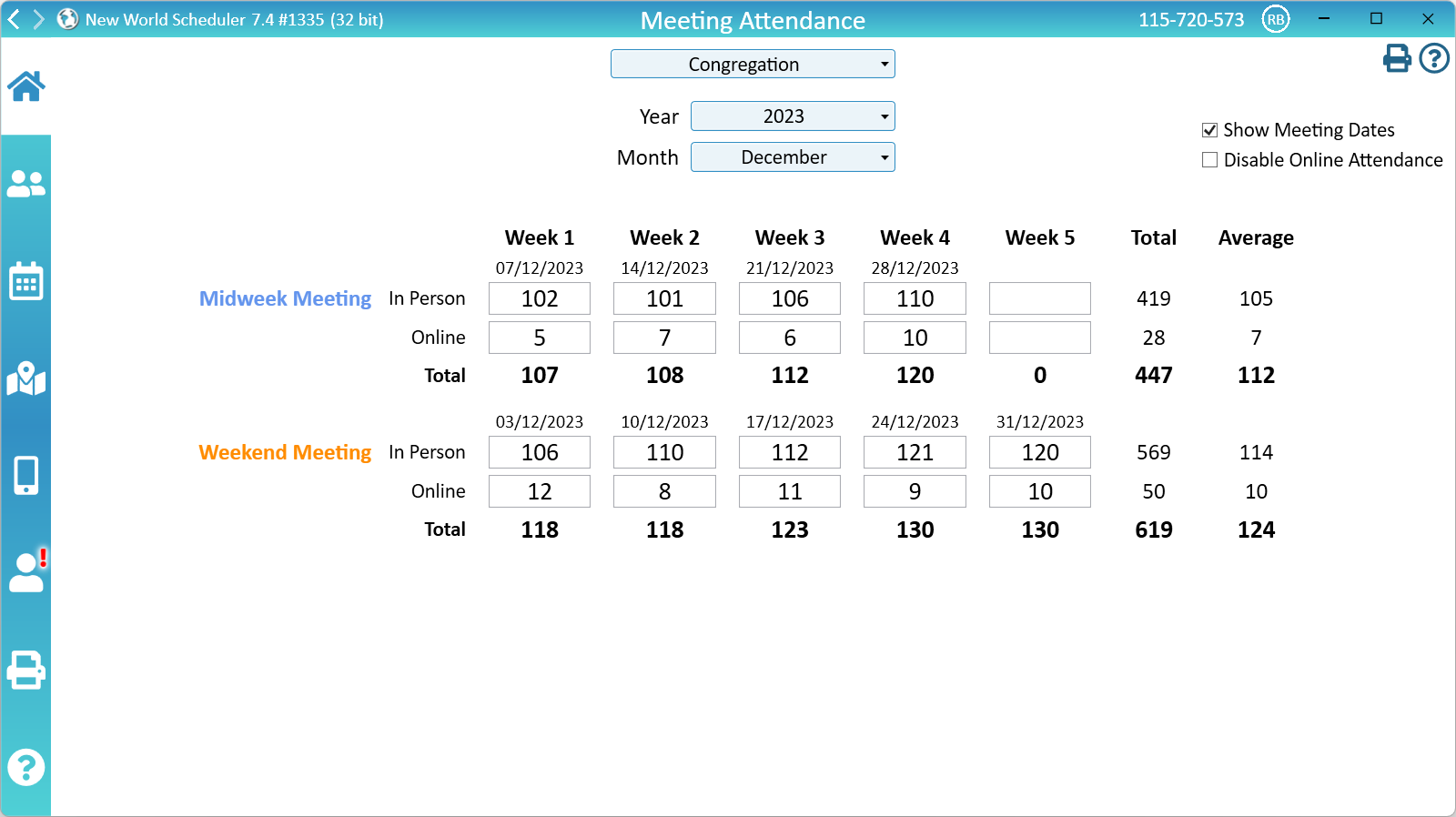
Task: Edit Midweek In Person Week 1 field
Action: (540, 298)
